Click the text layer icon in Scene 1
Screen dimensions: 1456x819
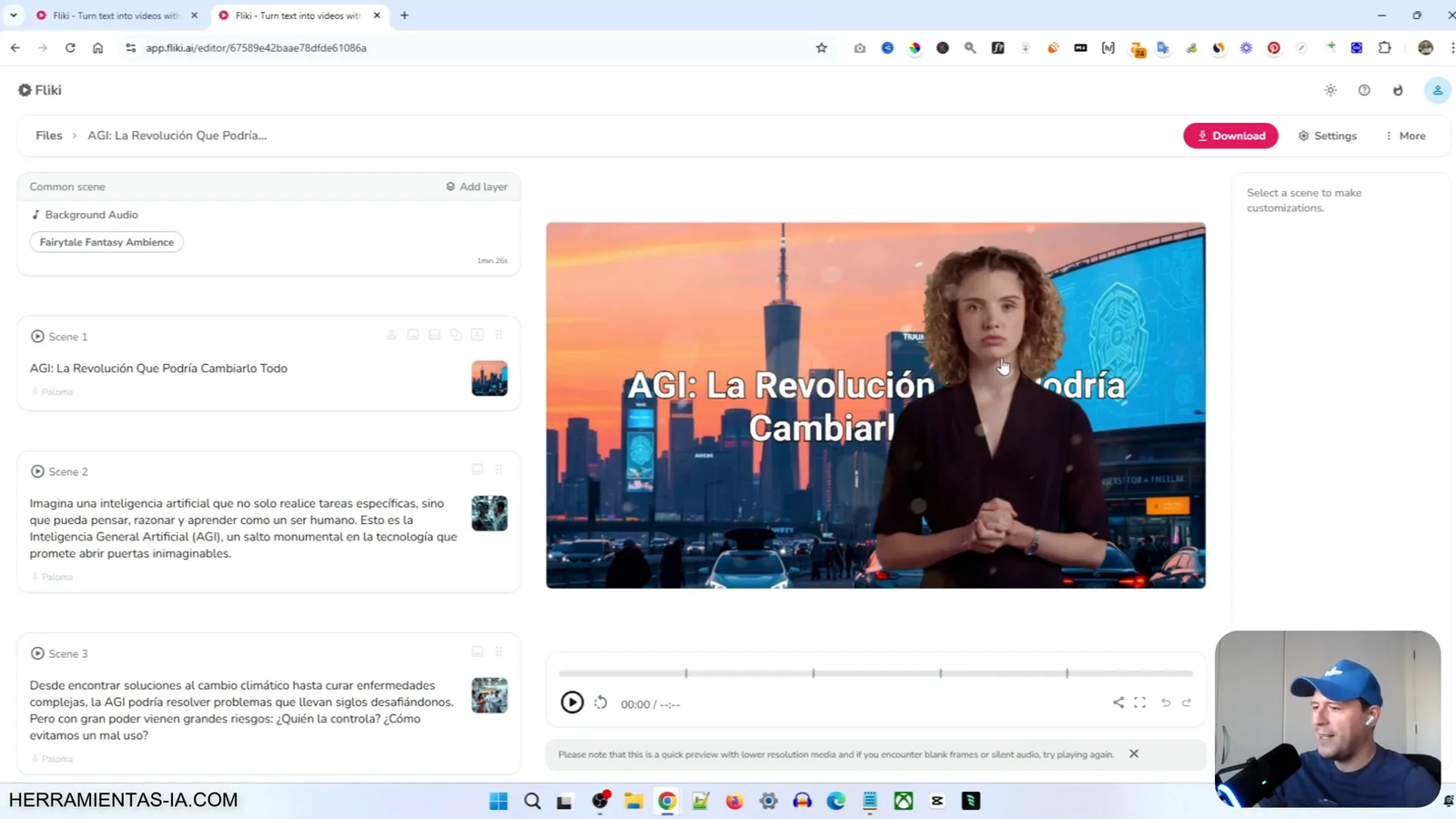pos(477,334)
